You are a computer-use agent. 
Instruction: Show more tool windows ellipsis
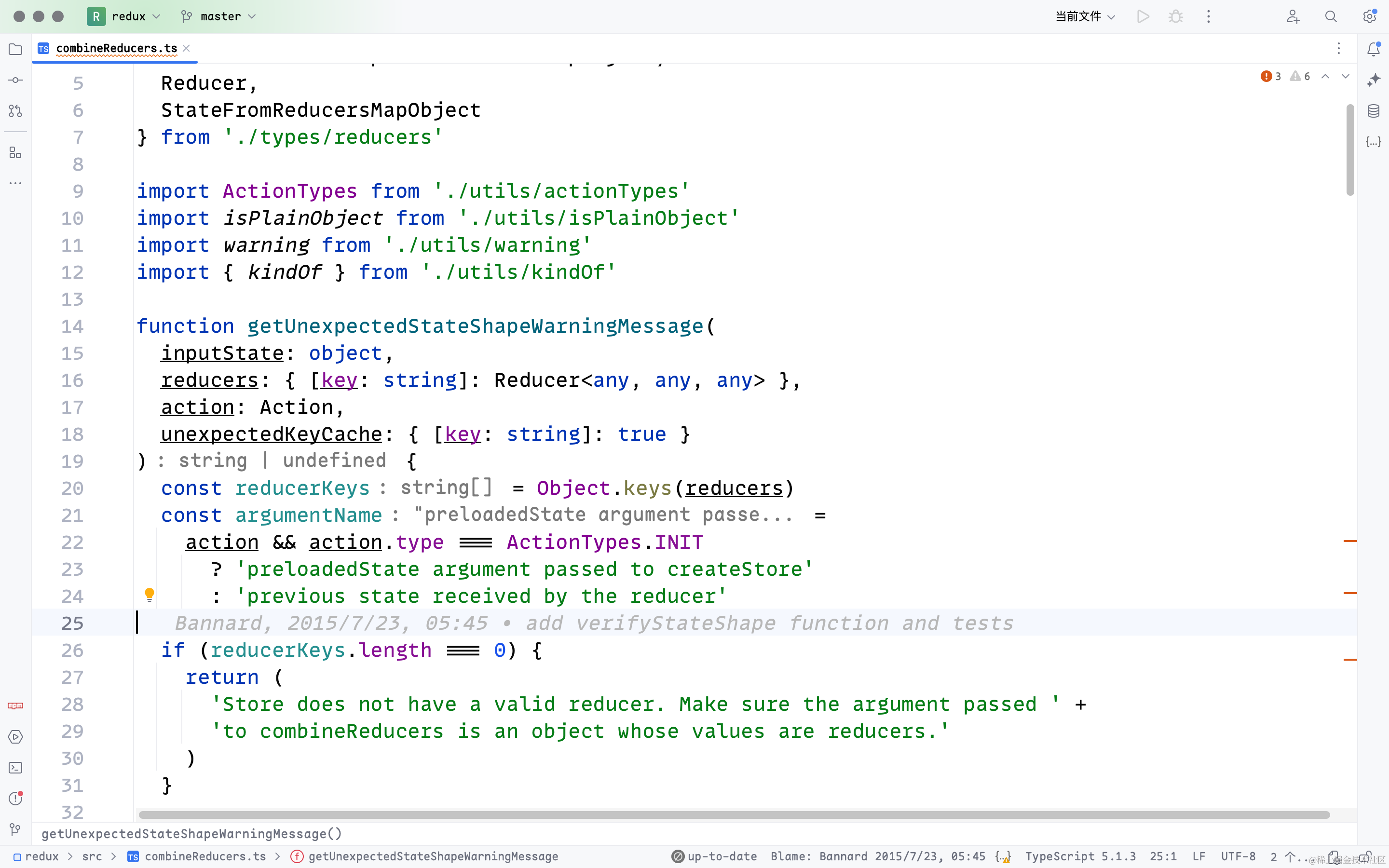15,183
